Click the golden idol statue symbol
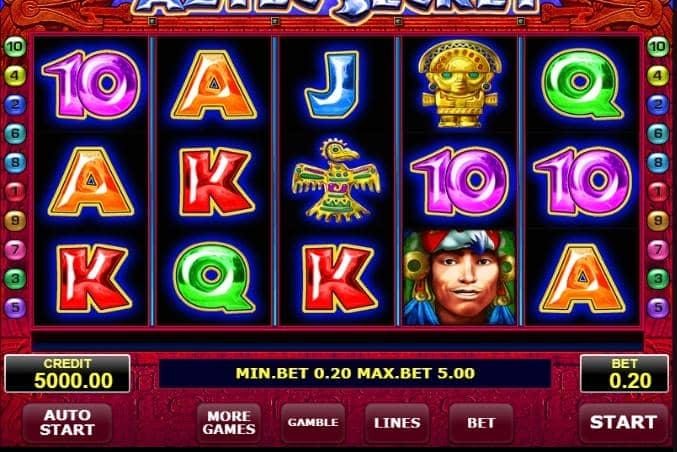The height and width of the screenshot is (452, 677). click(460, 84)
